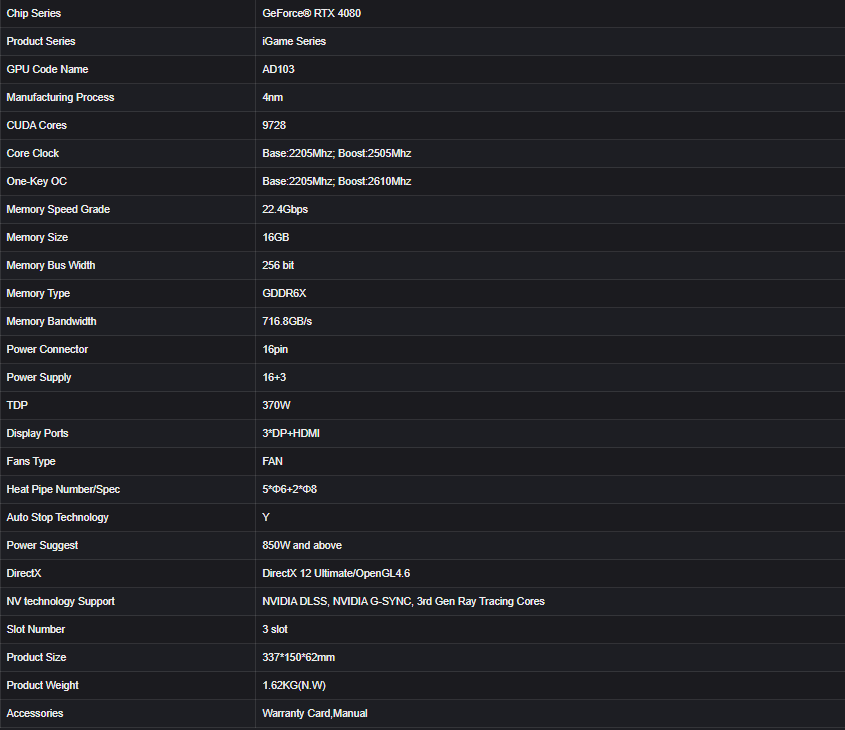Screen dimensions: 845x730
Task: Select the Manufacturing Process label
Action: 60,98
